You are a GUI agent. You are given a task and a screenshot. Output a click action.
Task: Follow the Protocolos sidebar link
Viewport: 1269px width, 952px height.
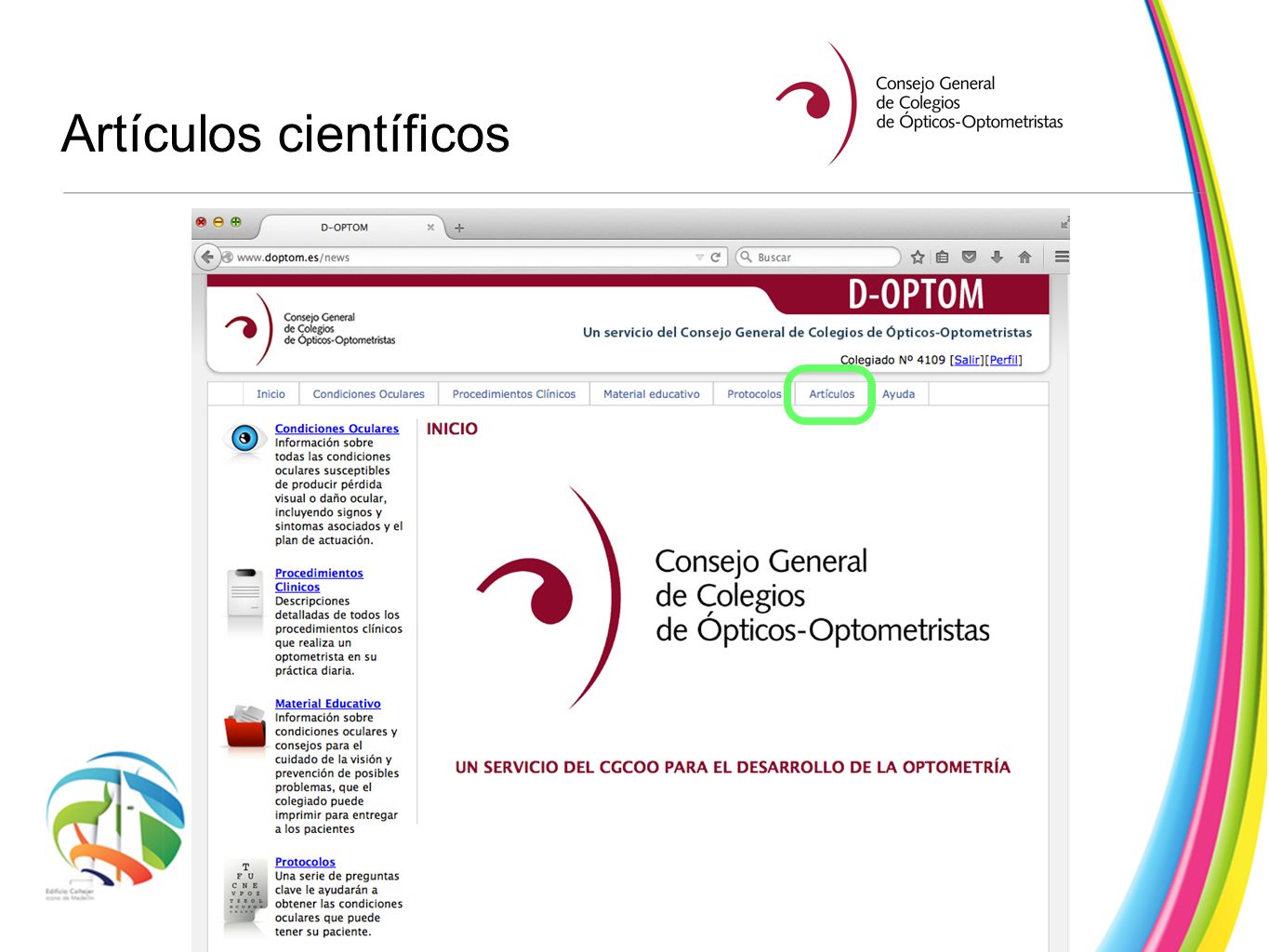pyautogui.click(x=305, y=862)
